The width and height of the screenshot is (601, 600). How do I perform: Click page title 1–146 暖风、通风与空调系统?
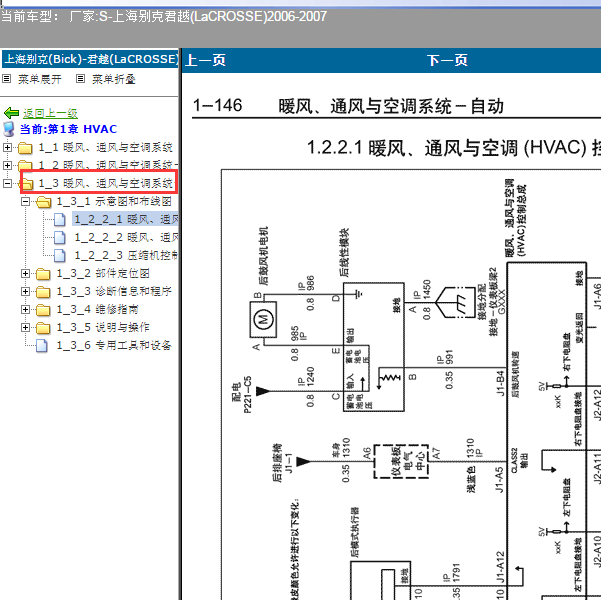click(348, 106)
